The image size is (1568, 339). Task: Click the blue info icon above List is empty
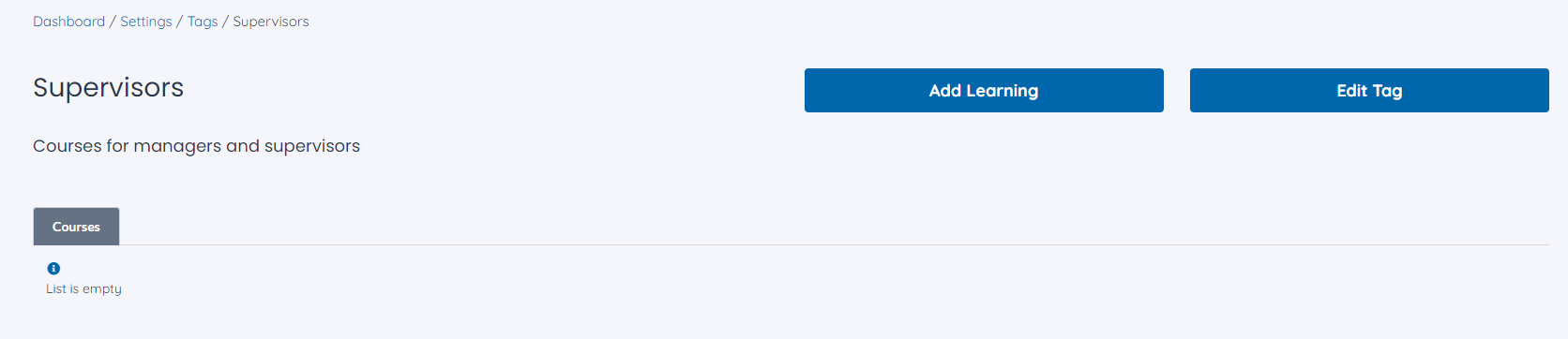[x=53, y=269]
